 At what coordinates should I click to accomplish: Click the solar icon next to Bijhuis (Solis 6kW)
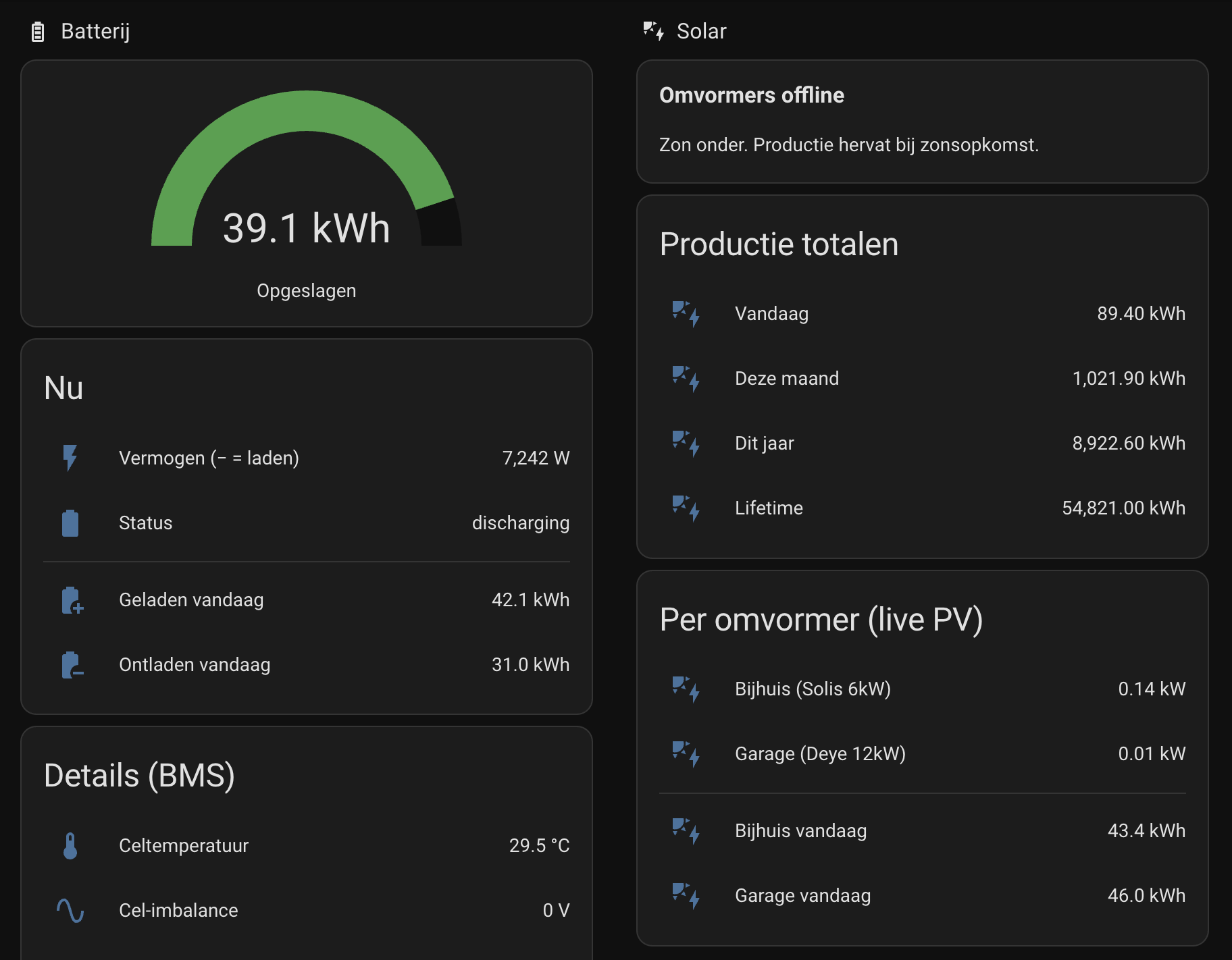686,689
